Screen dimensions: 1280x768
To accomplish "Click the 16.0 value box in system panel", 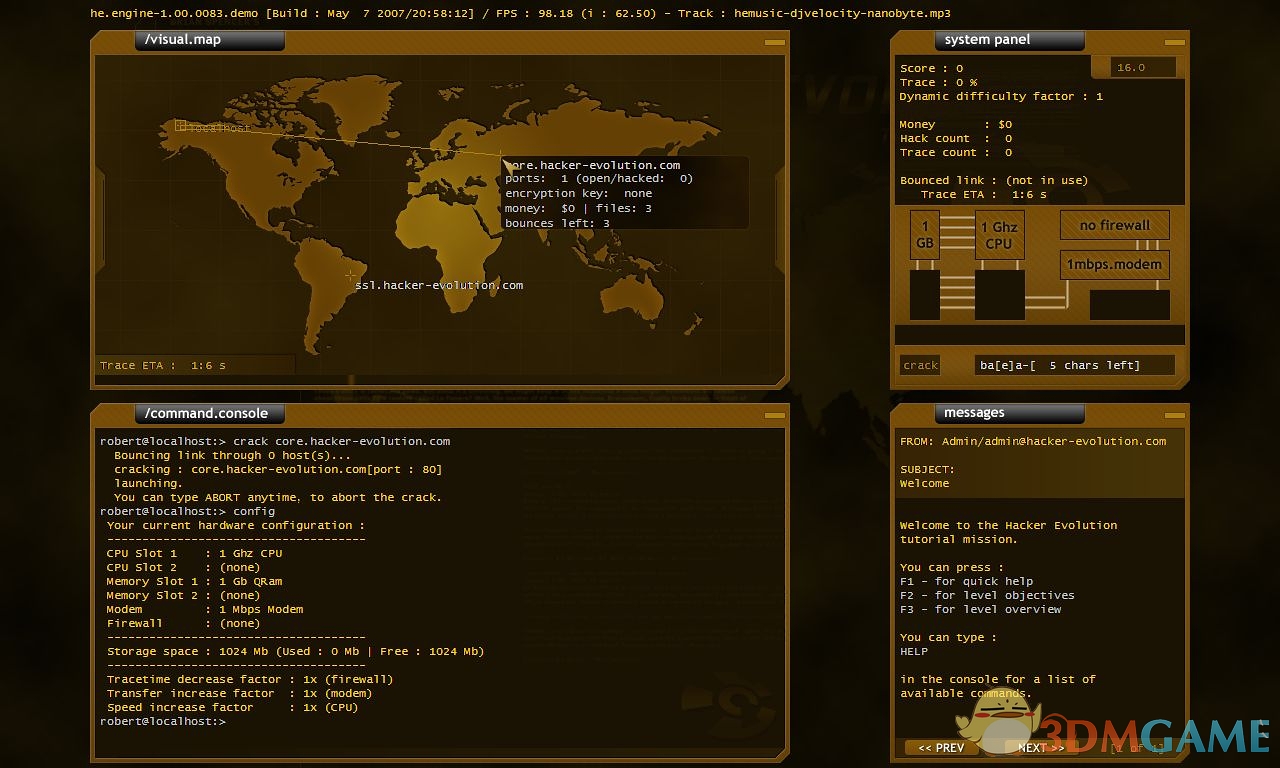I will (x=1143, y=67).
